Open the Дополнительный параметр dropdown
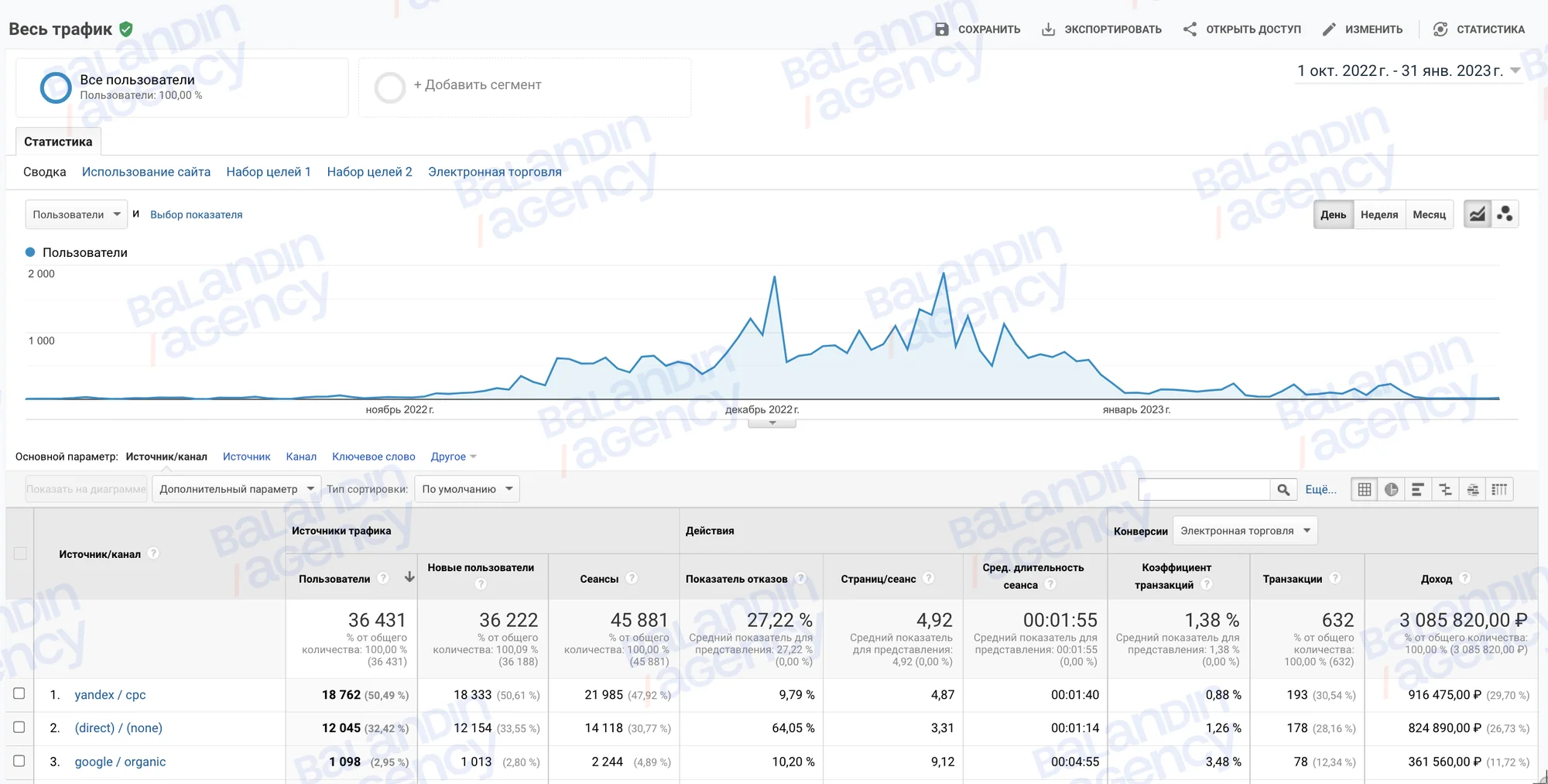1548x784 pixels. point(236,489)
